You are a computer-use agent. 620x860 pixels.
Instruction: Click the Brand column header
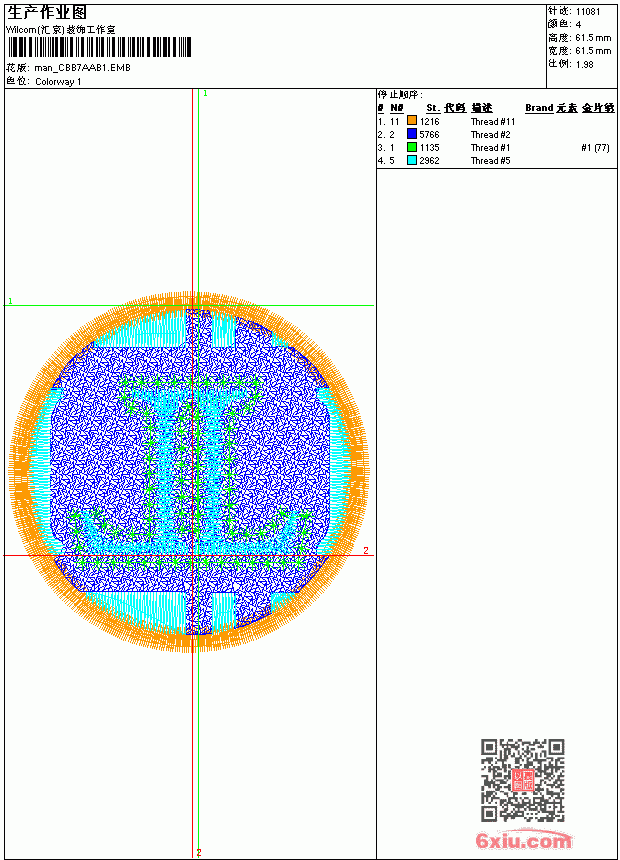[x=539, y=108]
